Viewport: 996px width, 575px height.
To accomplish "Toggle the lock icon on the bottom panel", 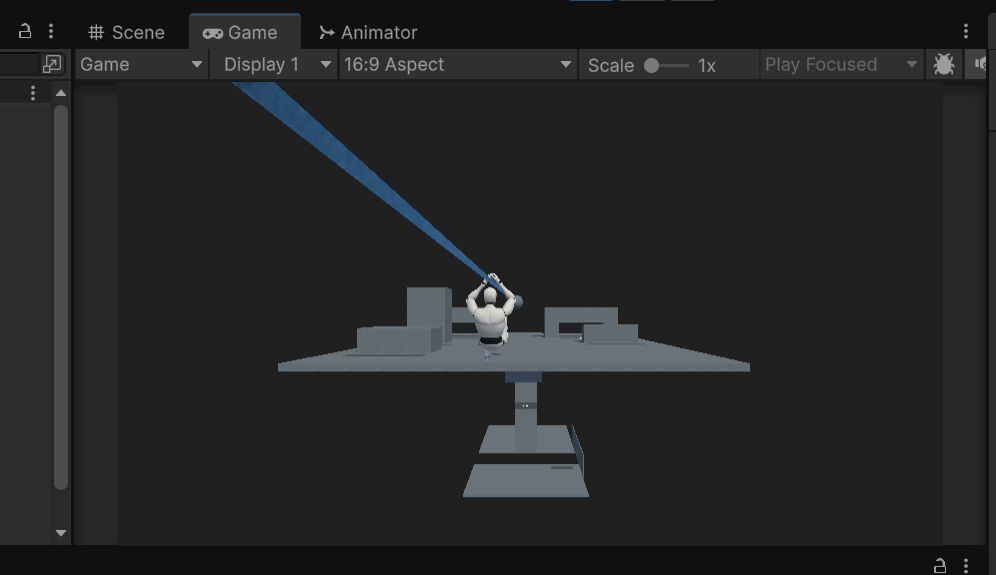I will pos(939,565).
